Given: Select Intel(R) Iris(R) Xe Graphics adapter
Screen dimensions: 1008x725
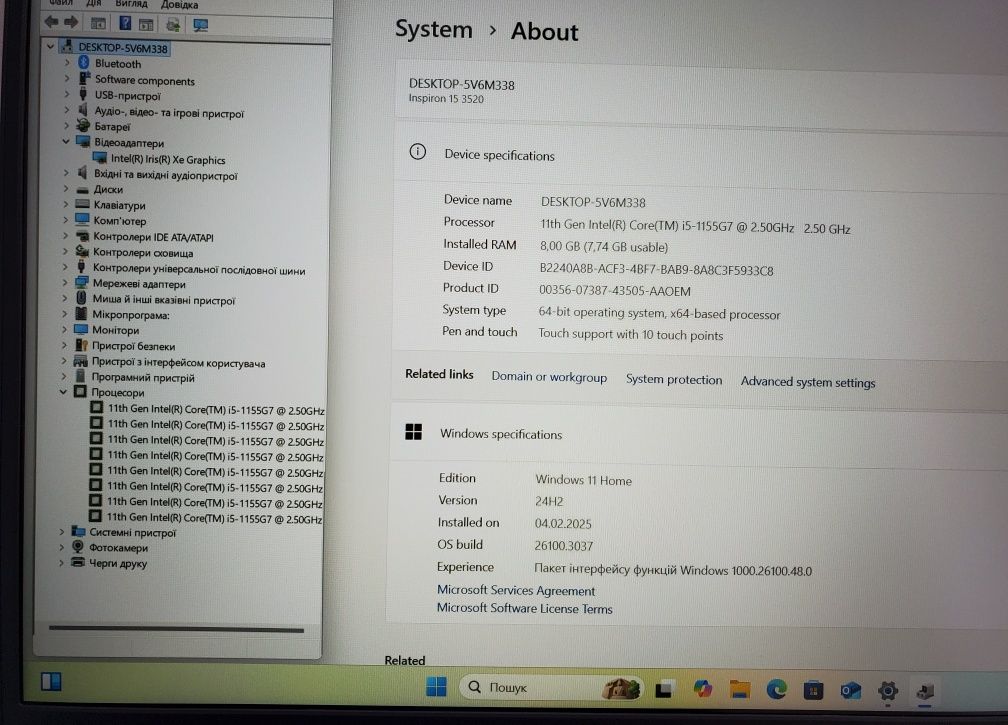Looking at the screenshot, I should [168, 159].
